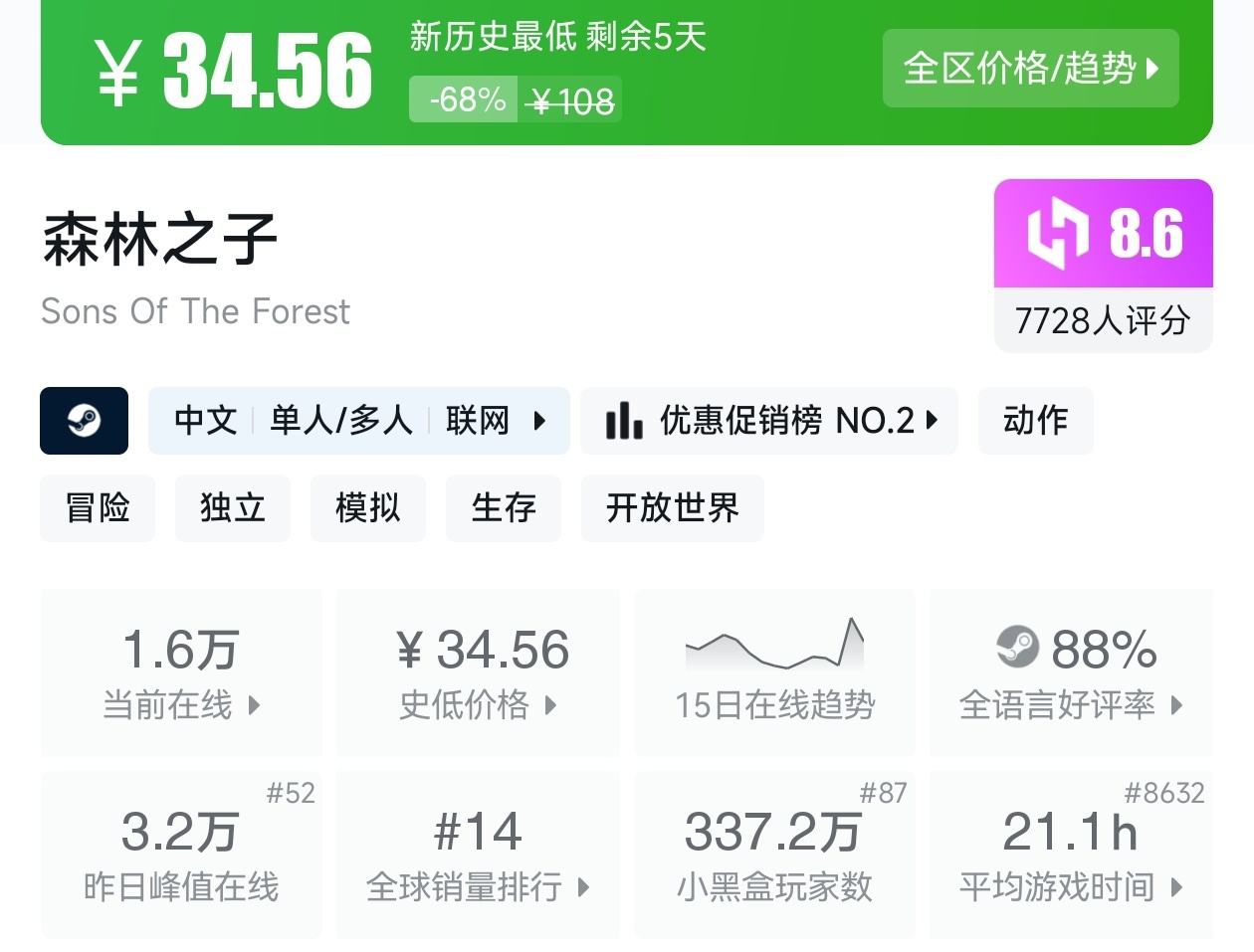The image size is (1254, 952).
Task: Click the bar chart icon beside 优惠促销榜
Action: point(624,421)
